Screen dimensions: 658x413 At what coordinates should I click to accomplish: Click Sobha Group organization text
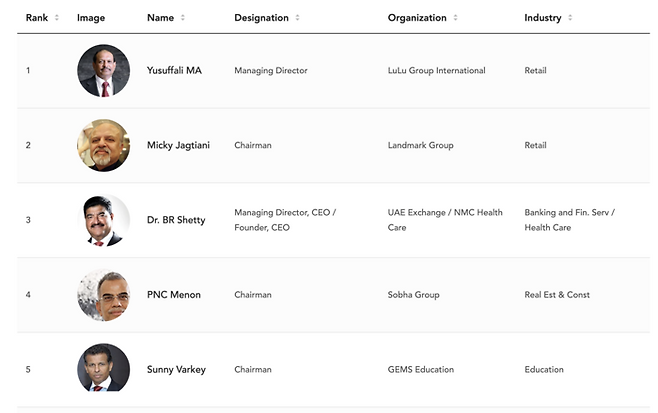coord(413,295)
